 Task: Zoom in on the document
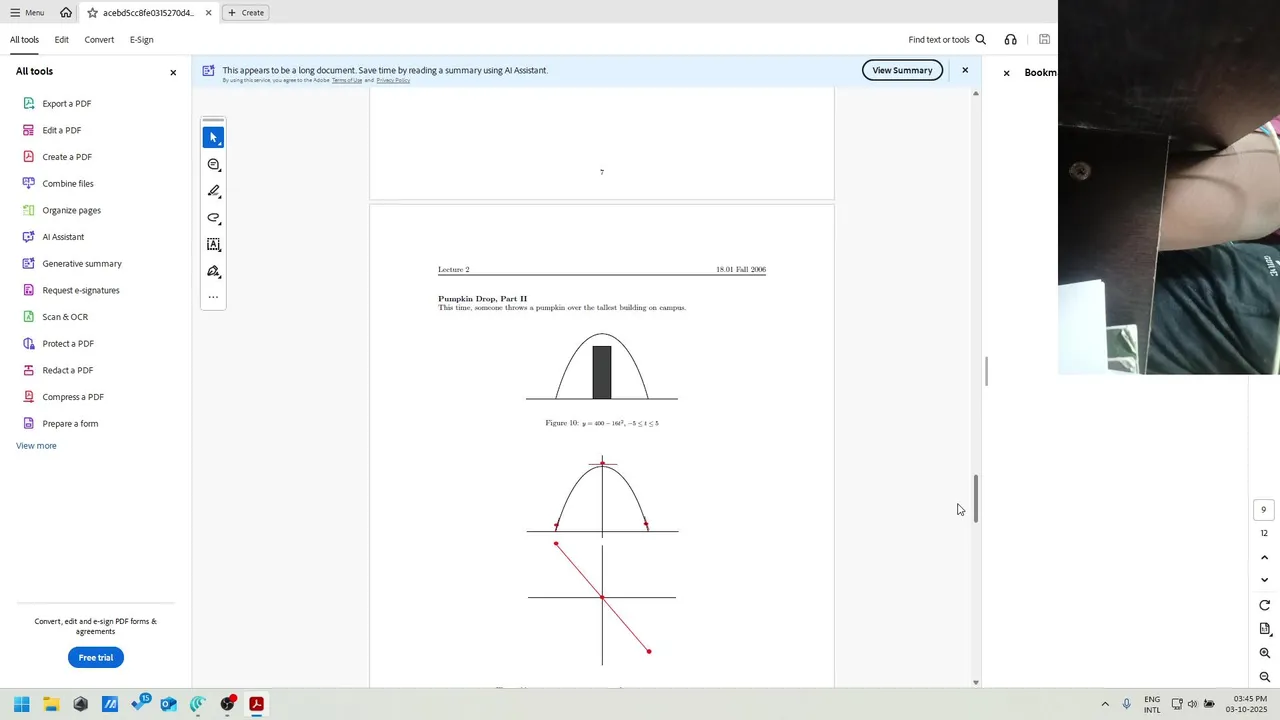pyautogui.click(x=1264, y=653)
